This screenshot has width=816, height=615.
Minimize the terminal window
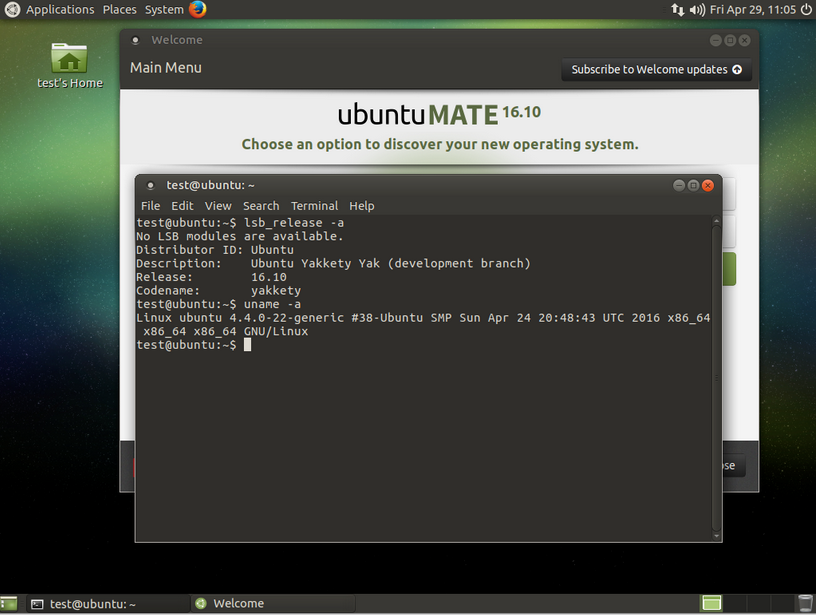click(679, 185)
